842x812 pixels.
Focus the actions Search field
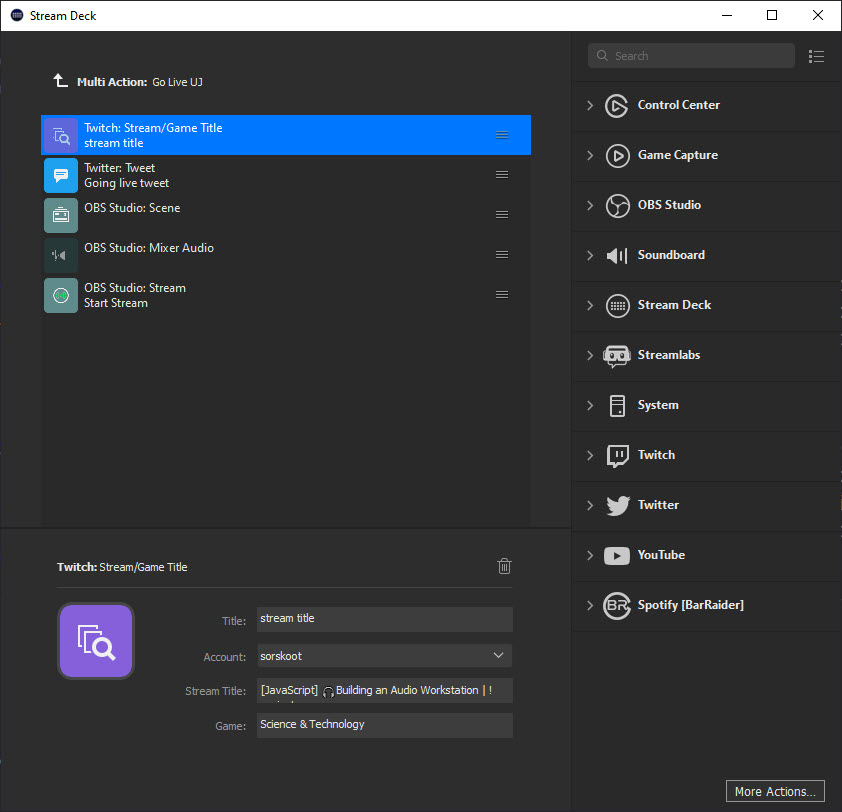coord(691,56)
